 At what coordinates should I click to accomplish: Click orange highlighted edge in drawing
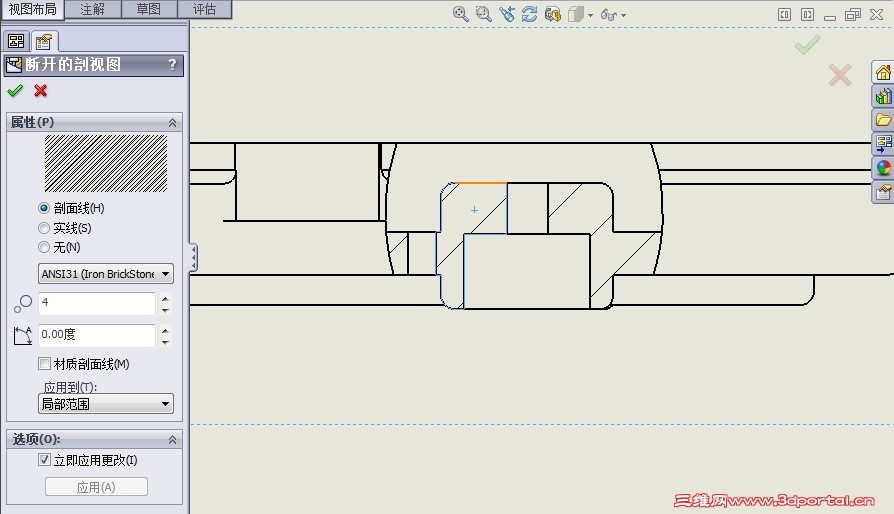click(x=481, y=183)
